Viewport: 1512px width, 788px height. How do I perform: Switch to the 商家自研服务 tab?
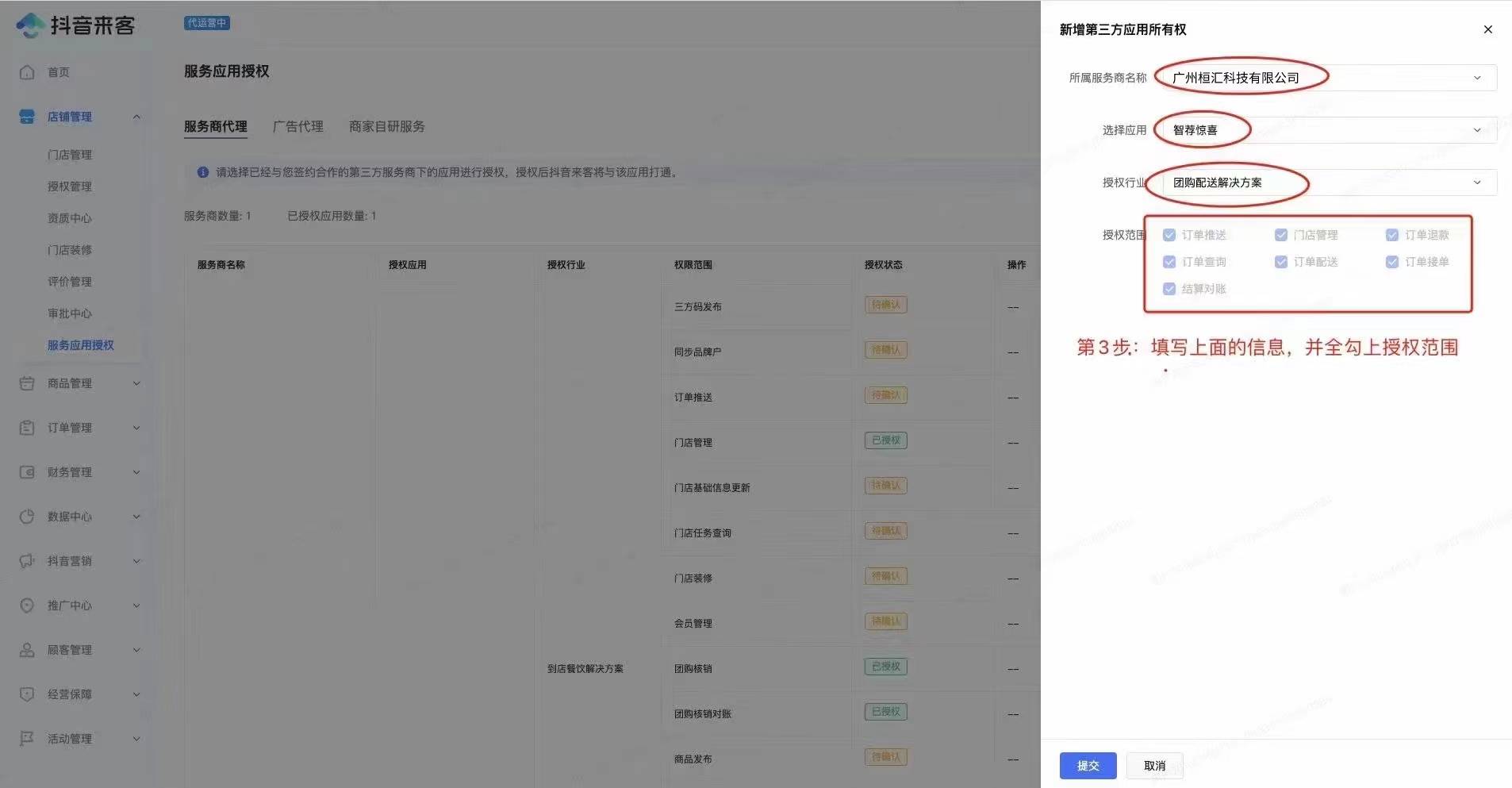(x=386, y=126)
